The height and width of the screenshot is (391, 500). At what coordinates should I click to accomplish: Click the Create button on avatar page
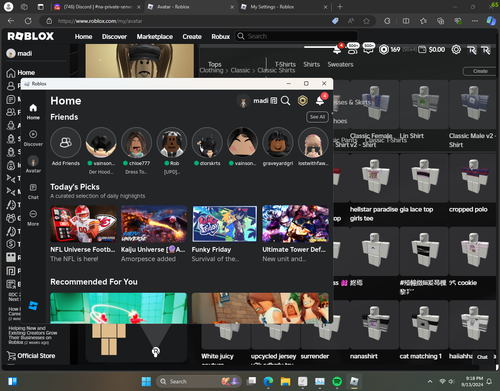point(480,71)
